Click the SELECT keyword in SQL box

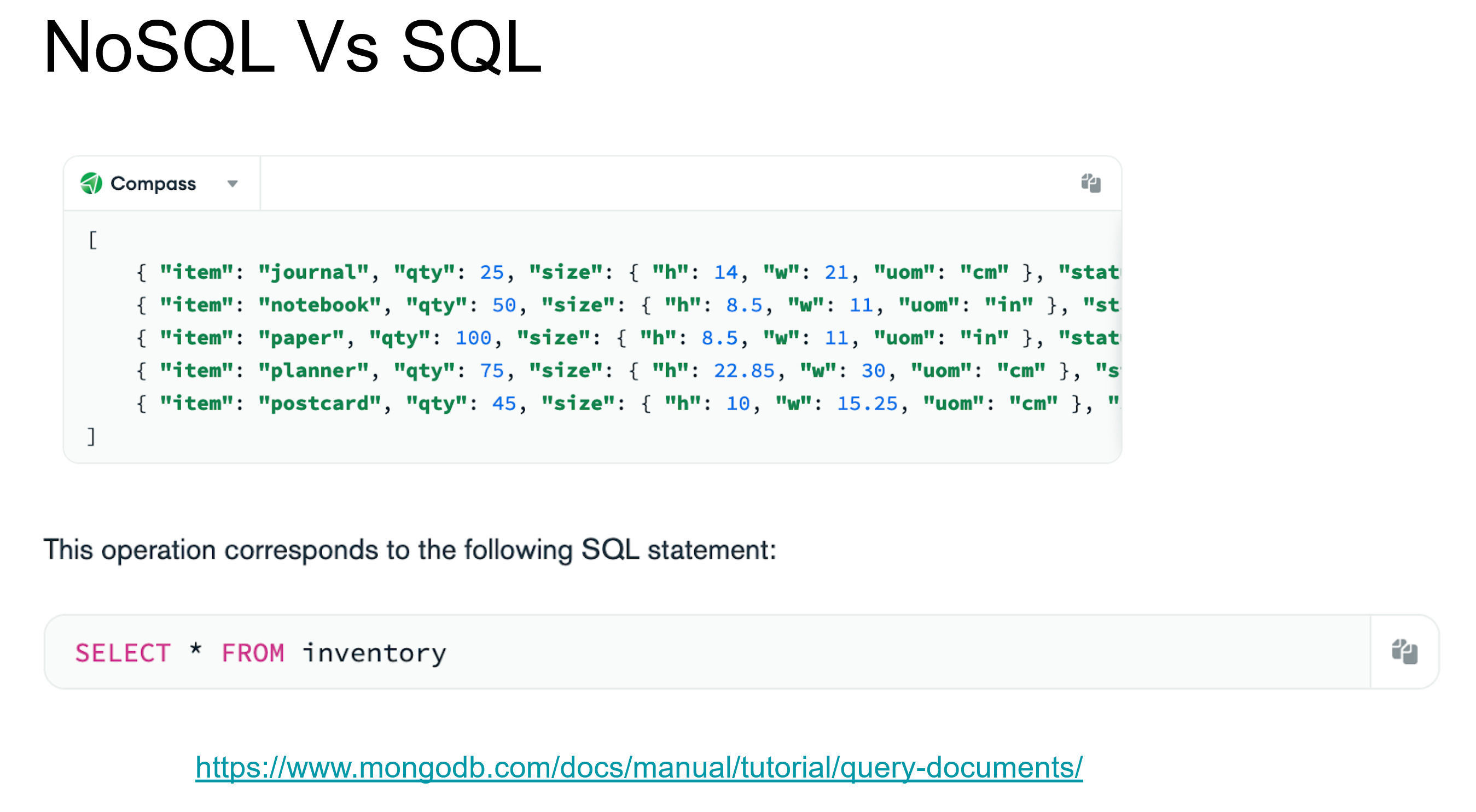123,653
